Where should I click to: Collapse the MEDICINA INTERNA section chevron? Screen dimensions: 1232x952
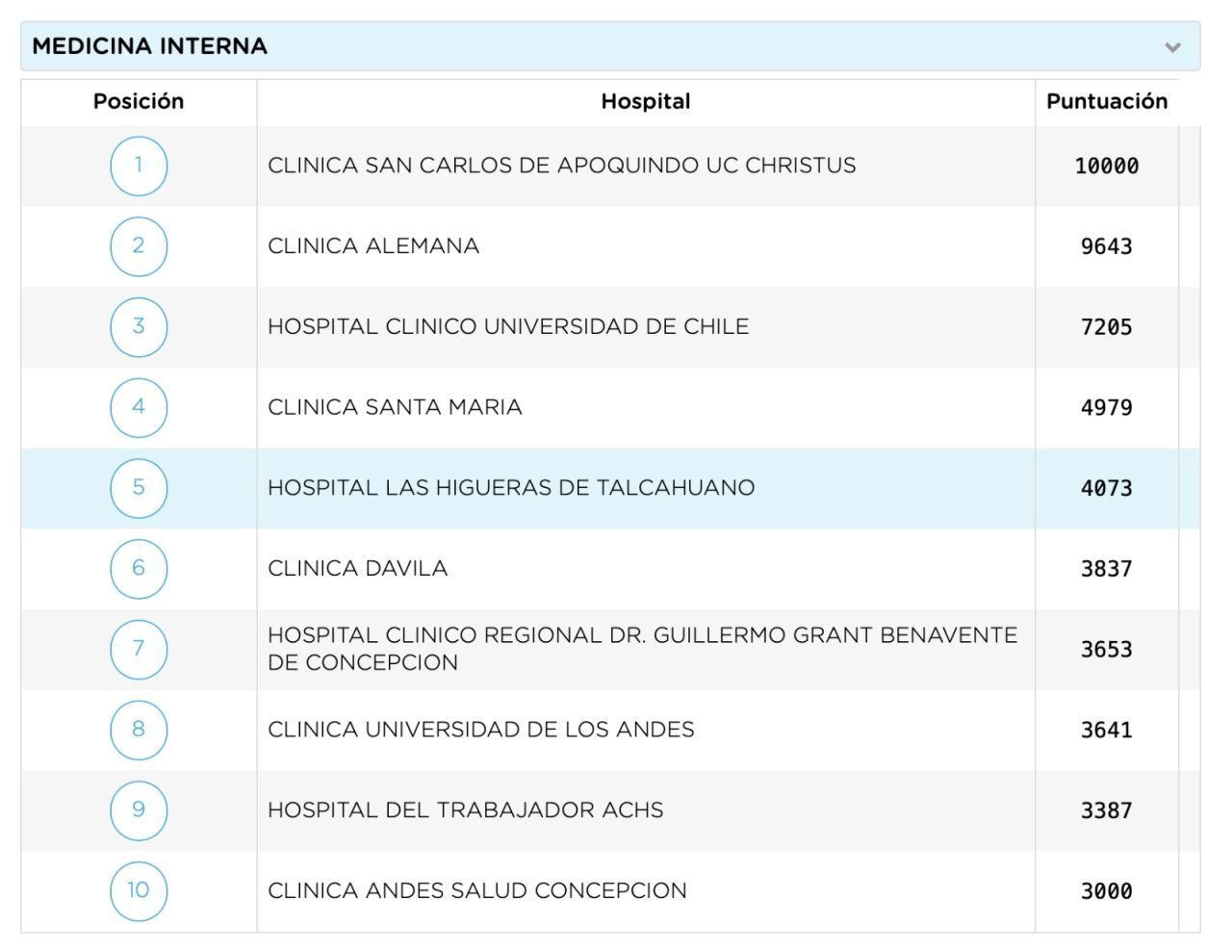[1171, 47]
